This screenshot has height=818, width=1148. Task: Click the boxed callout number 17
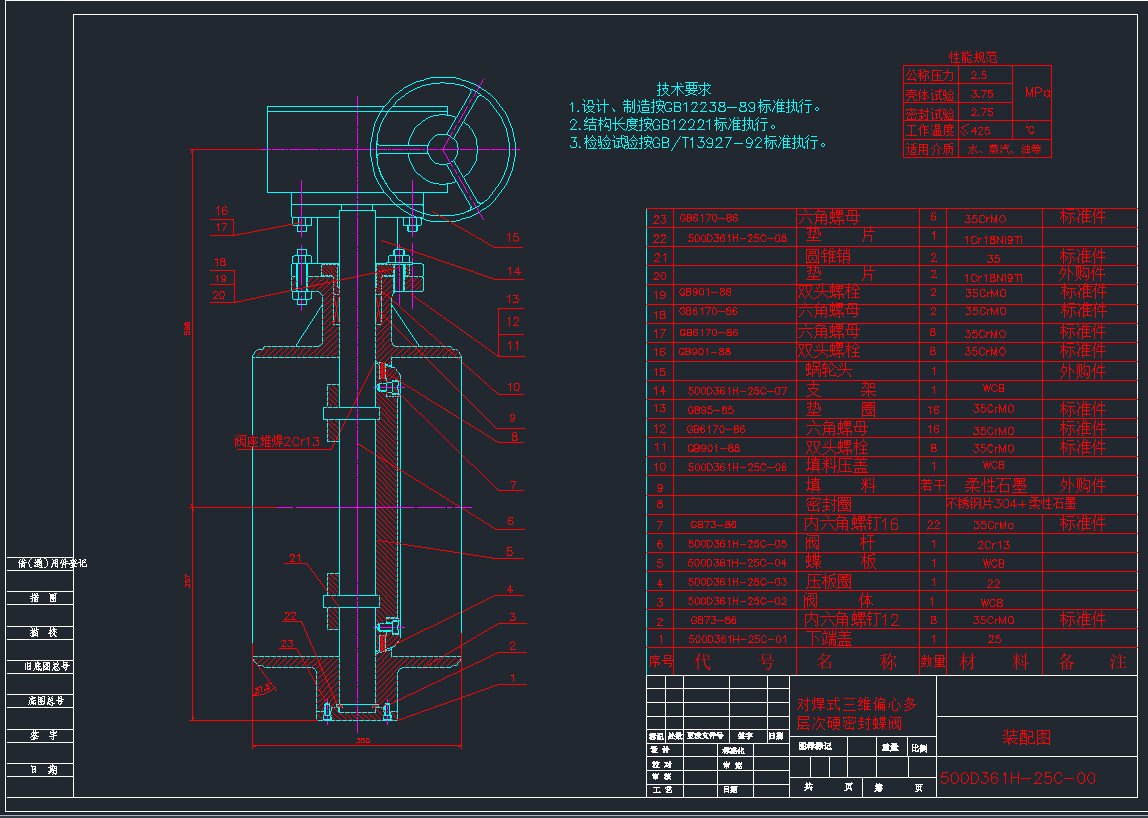pyautogui.click(x=222, y=228)
